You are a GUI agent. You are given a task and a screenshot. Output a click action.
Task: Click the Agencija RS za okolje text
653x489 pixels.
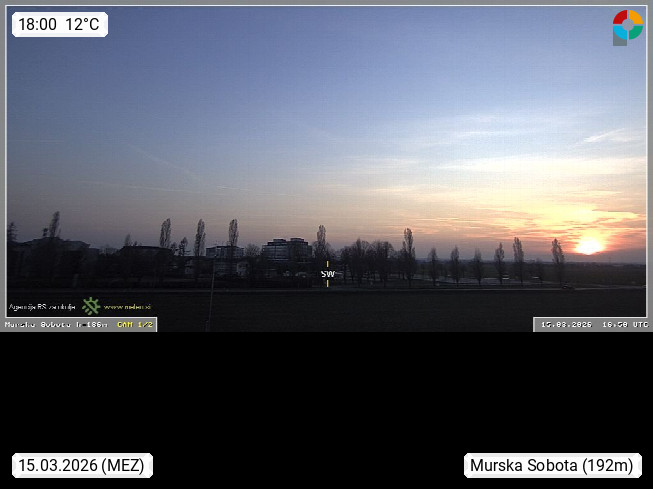tap(42, 307)
